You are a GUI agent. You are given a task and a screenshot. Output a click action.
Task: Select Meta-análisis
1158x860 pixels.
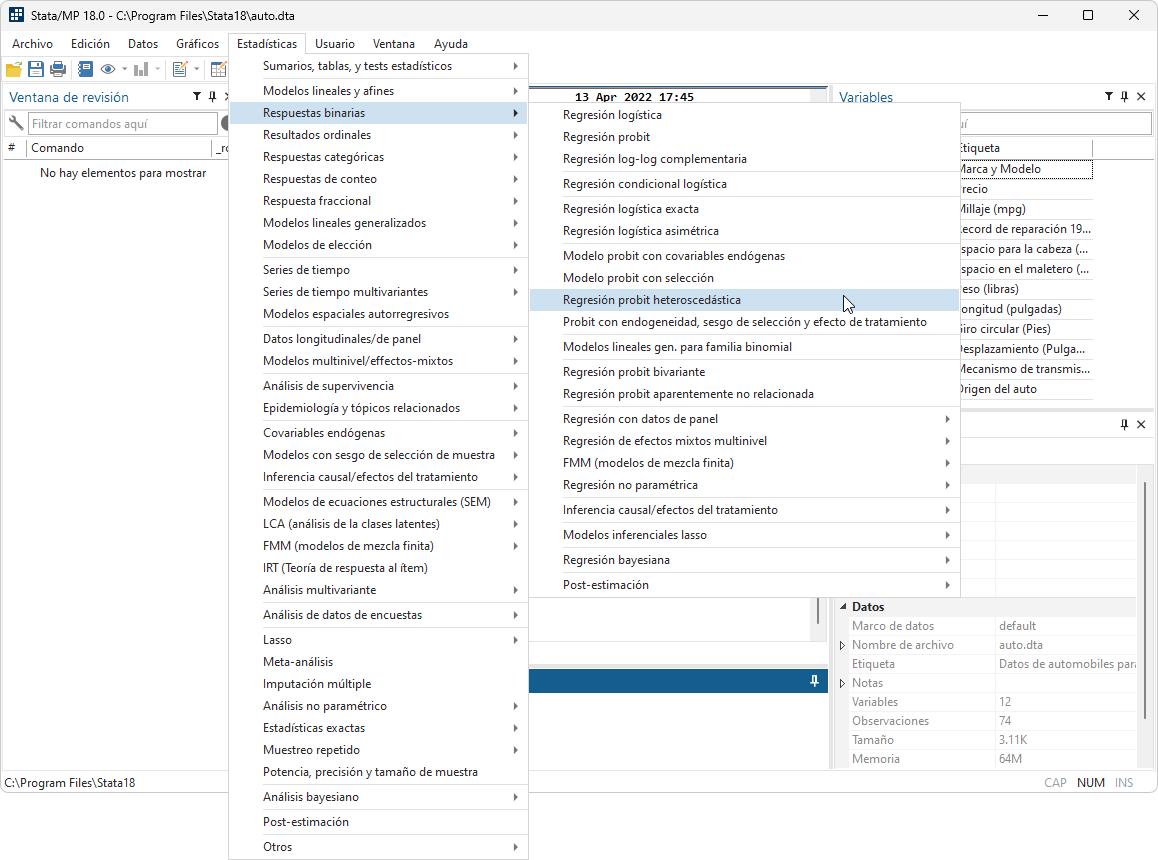(x=379, y=662)
